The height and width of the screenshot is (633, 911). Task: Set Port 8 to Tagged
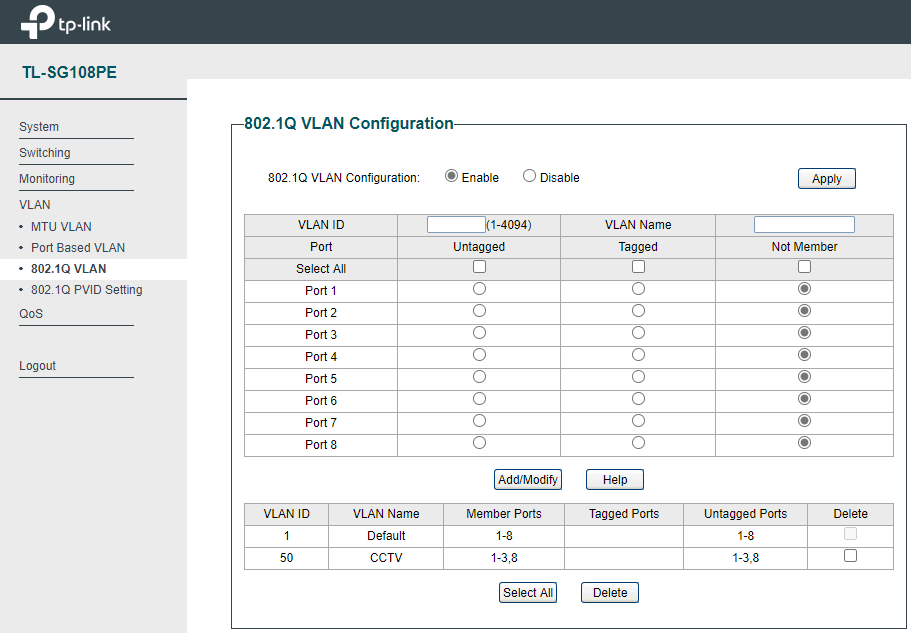(x=639, y=443)
